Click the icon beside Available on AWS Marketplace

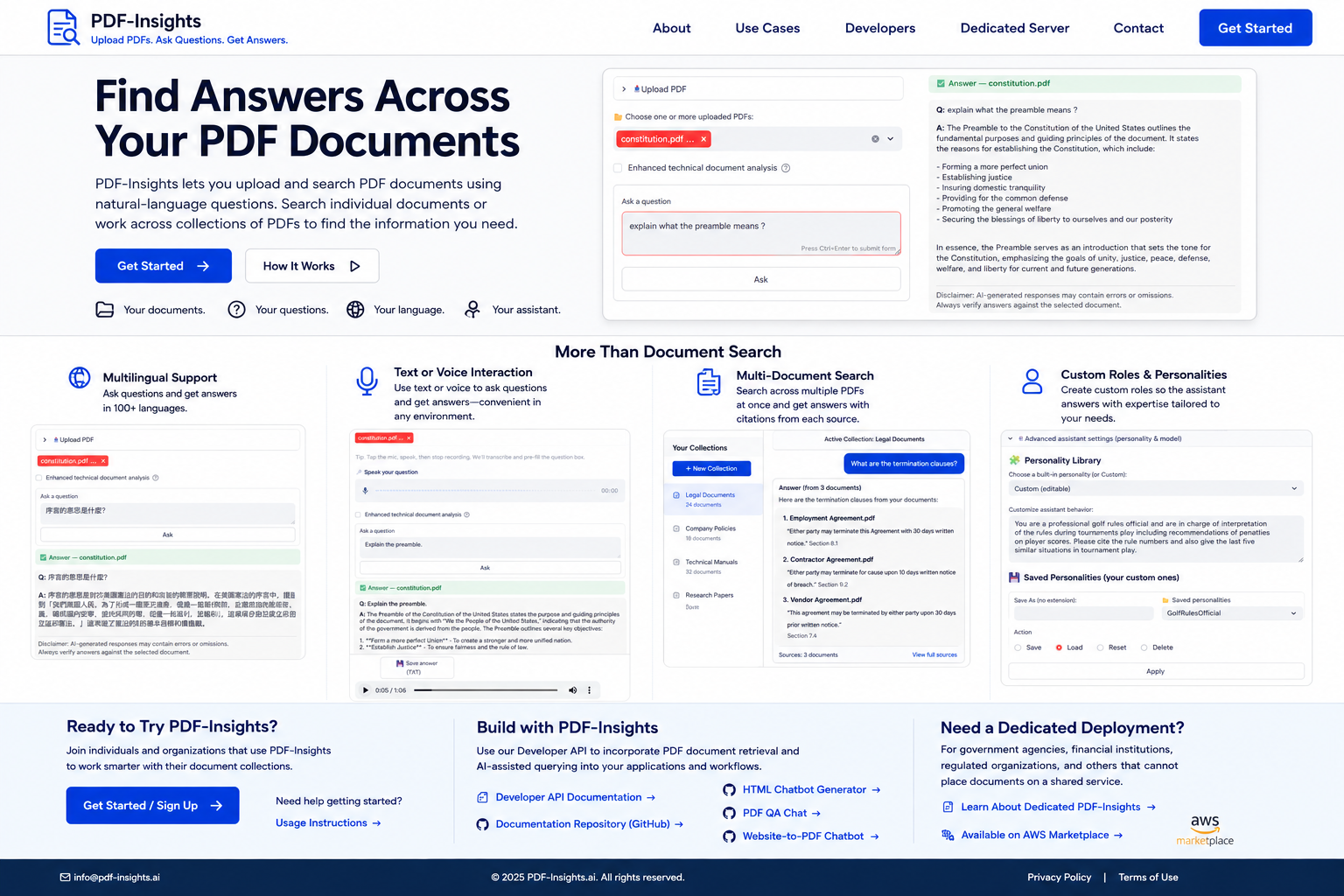[x=948, y=835]
